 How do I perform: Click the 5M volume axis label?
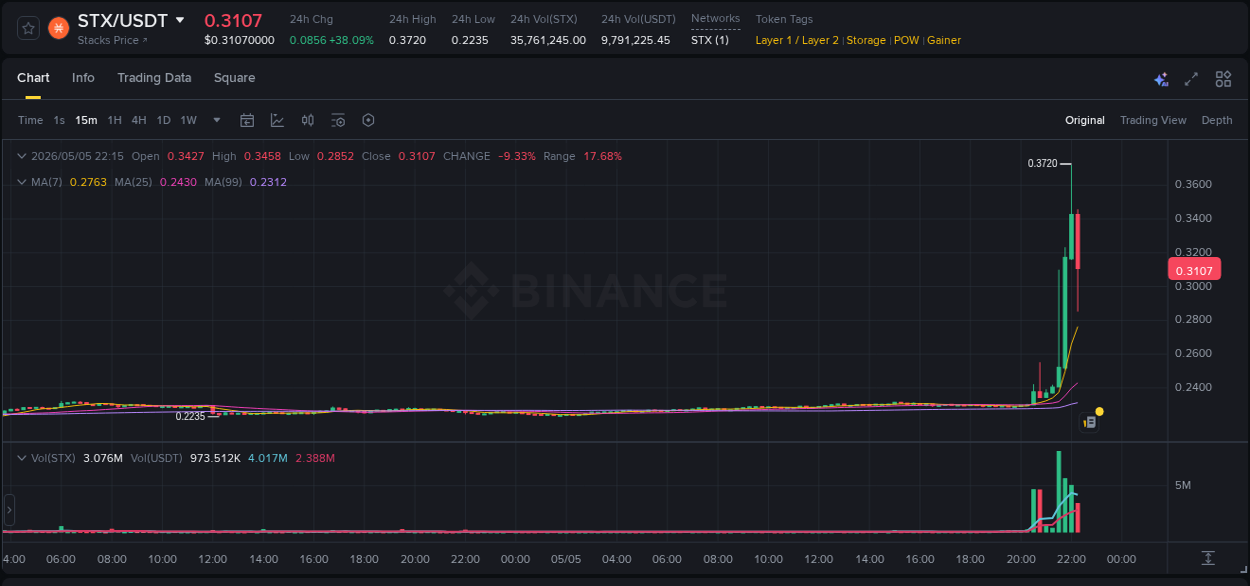pos(1183,485)
